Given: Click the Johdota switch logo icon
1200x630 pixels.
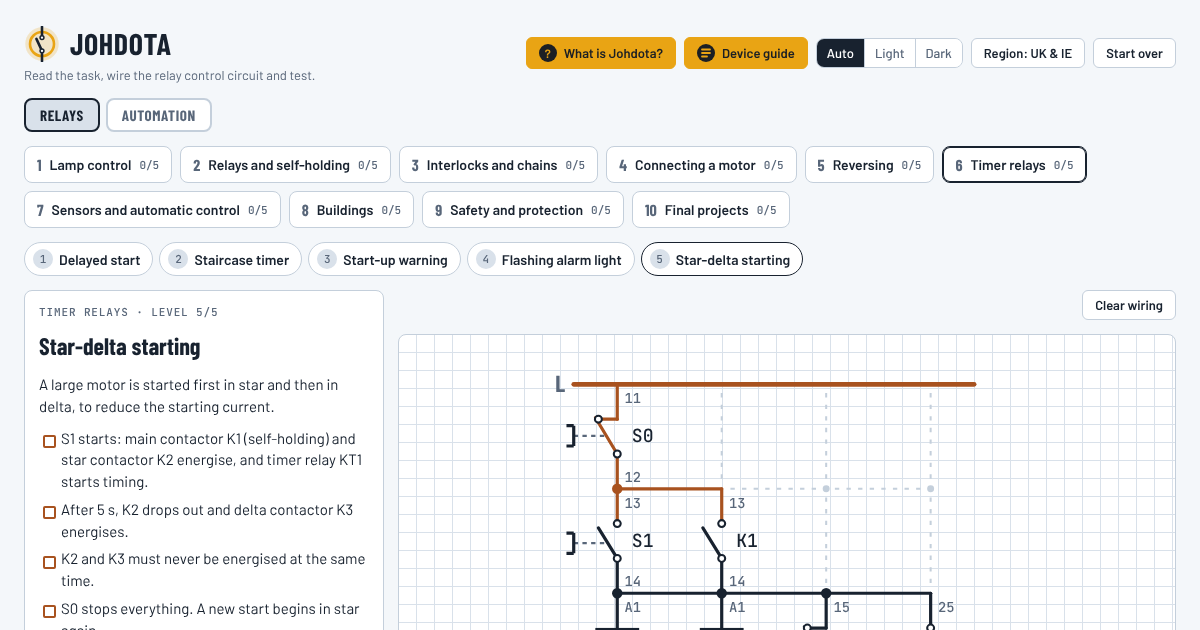Looking at the screenshot, I should pyautogui.click(x=41, y=44).
